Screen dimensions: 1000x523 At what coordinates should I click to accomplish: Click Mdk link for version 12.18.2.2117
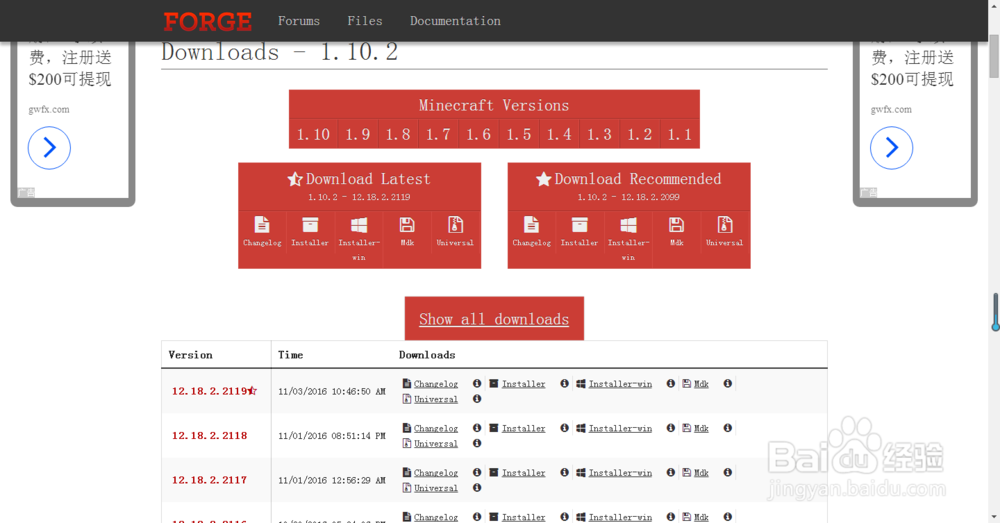[701, 473]
